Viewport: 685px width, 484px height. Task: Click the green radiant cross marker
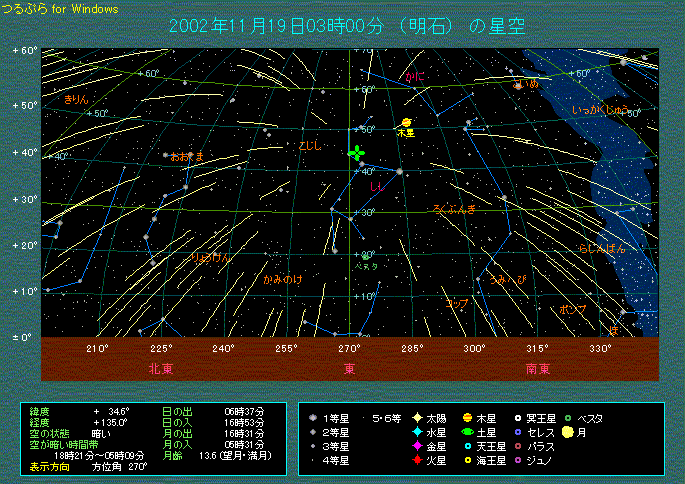[x=357, y=153]
